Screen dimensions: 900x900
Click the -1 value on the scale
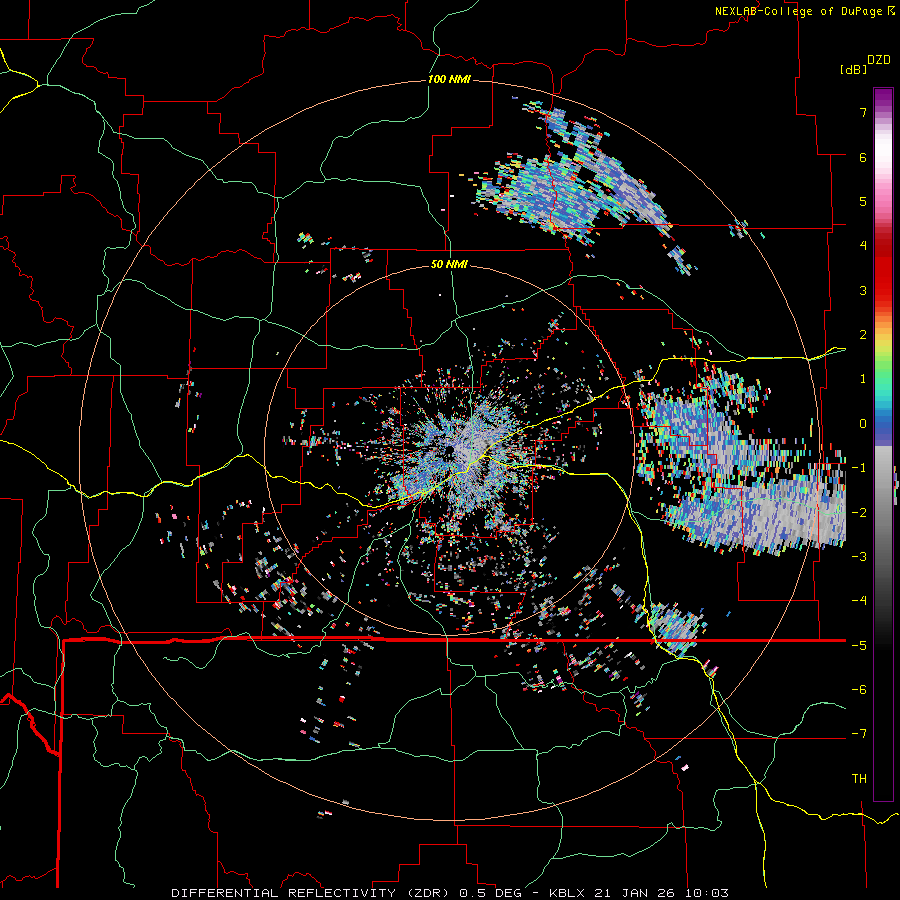(859, 468)
